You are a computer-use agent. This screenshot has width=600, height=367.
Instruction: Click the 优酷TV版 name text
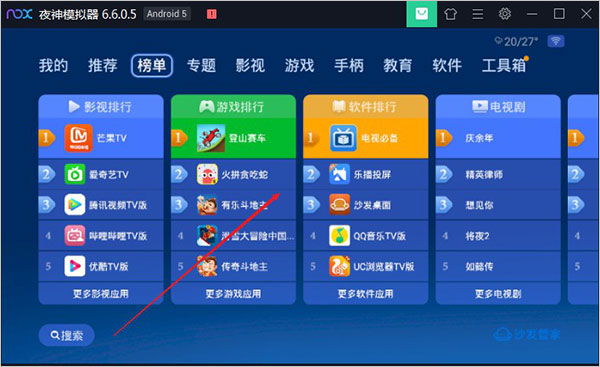[109, 267]
